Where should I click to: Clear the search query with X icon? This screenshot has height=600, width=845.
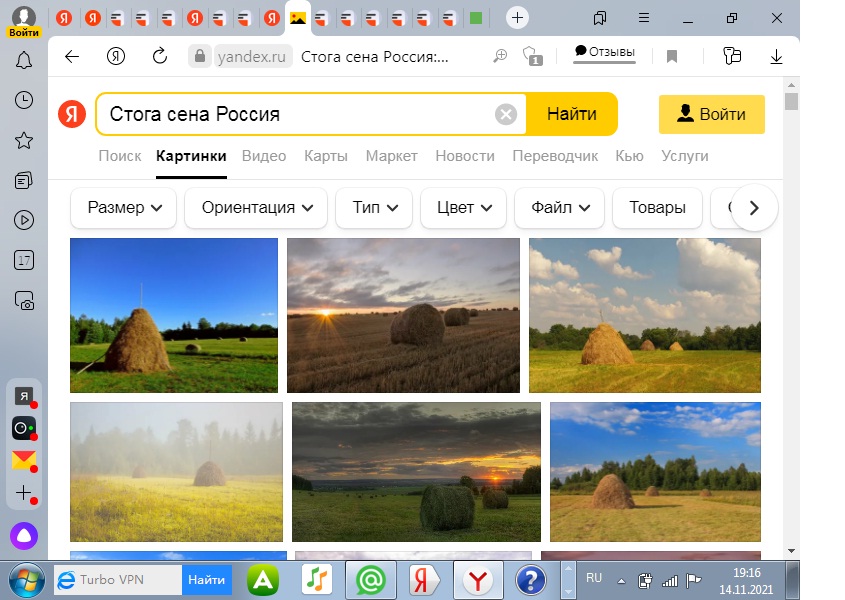(x=506, y=114)
